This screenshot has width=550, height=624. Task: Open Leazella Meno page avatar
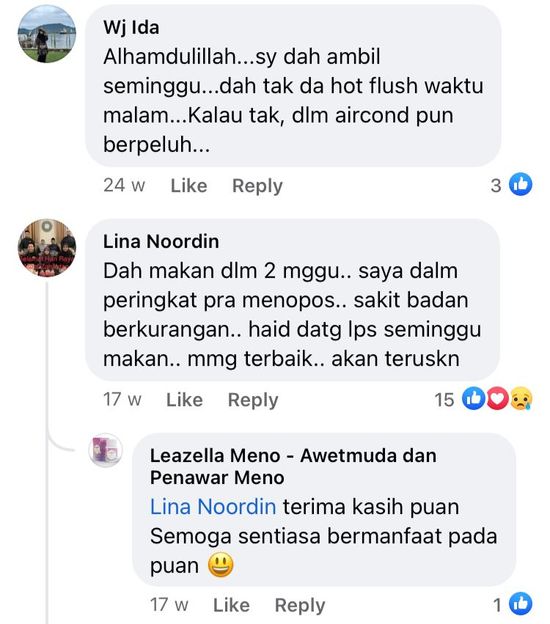pos(105,450)
